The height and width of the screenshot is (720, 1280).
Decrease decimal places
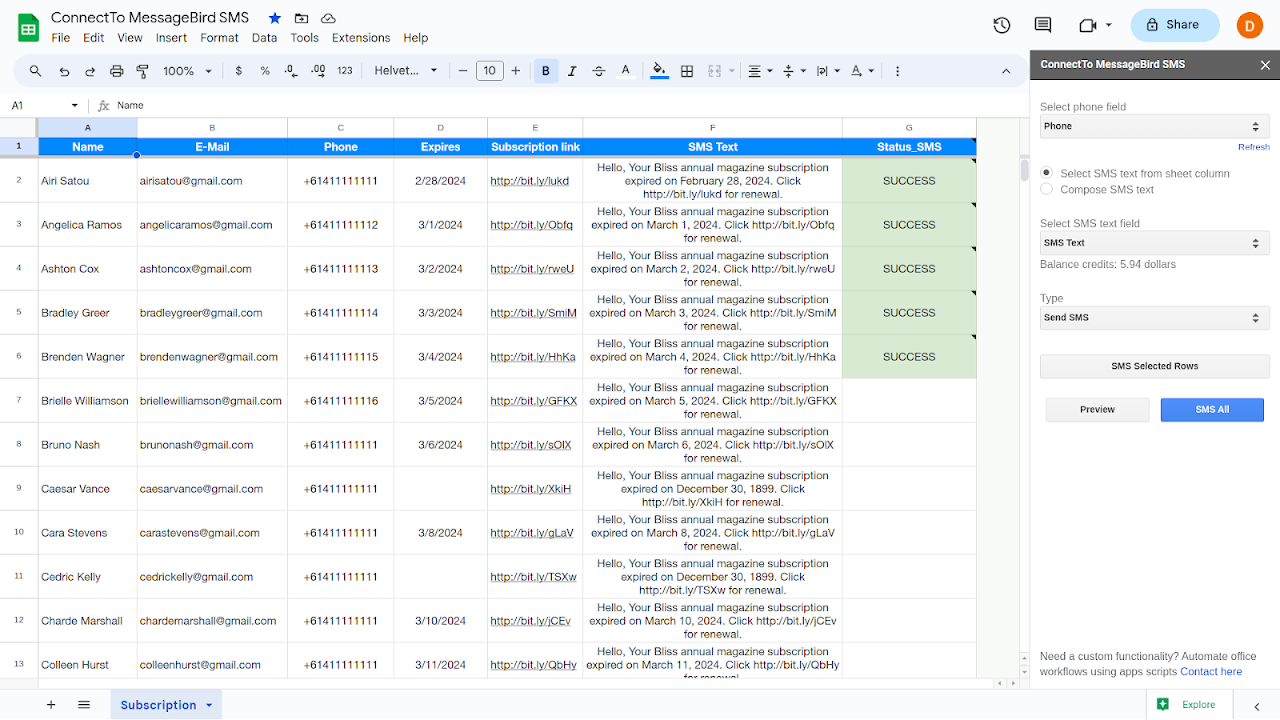click(291, 71)
